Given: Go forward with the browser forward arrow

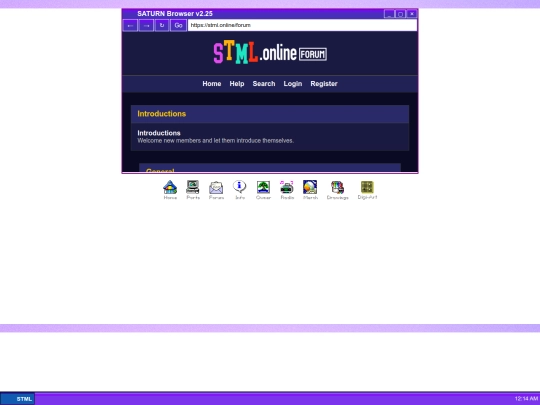Looking at the screenshot, I should 146,25.
